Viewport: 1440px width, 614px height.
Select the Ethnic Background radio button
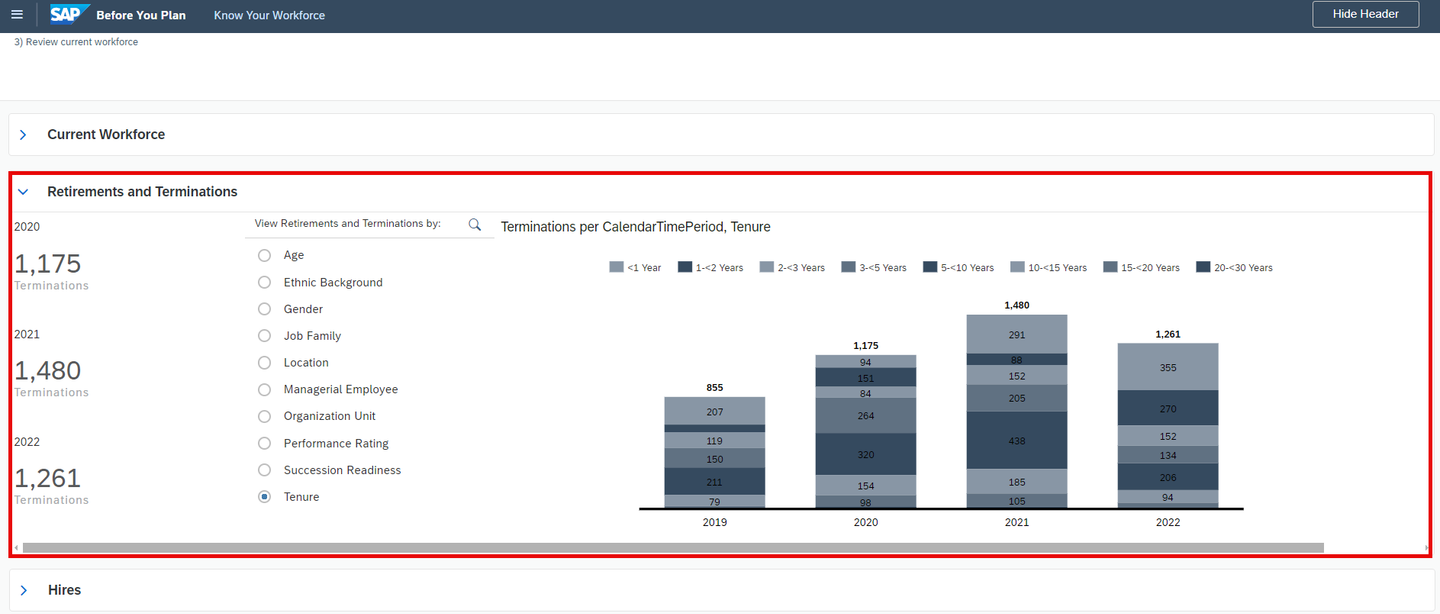tap(265, 282)
